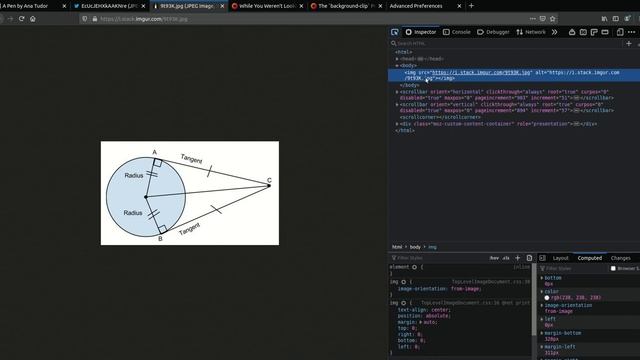The width and height of the screenshot is (640, 360).
Task: Open the DevTools three-dot options menu
Action: (631, 32)
